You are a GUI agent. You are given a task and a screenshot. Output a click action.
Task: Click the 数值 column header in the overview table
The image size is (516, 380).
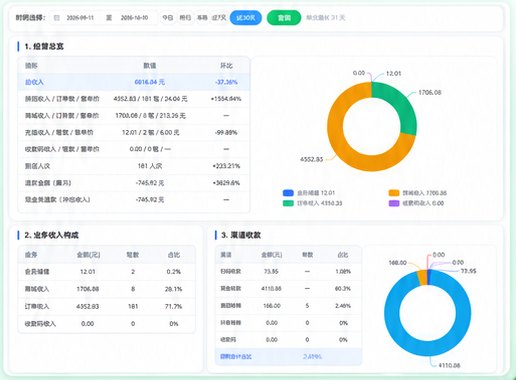click(x=150, y=66)
